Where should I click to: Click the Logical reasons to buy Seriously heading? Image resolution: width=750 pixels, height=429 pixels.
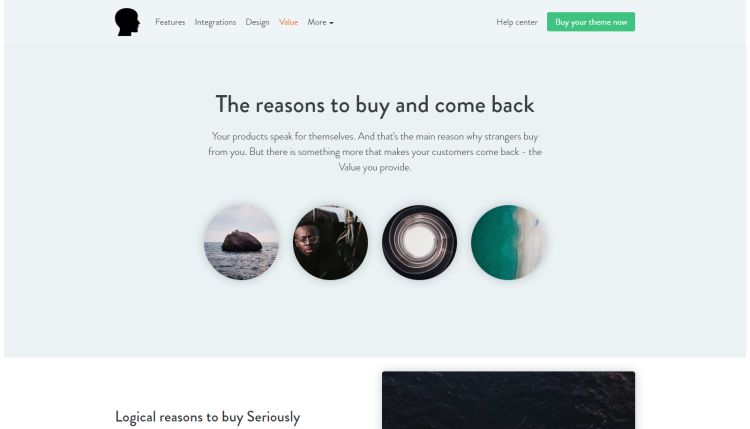click(208, 417)
